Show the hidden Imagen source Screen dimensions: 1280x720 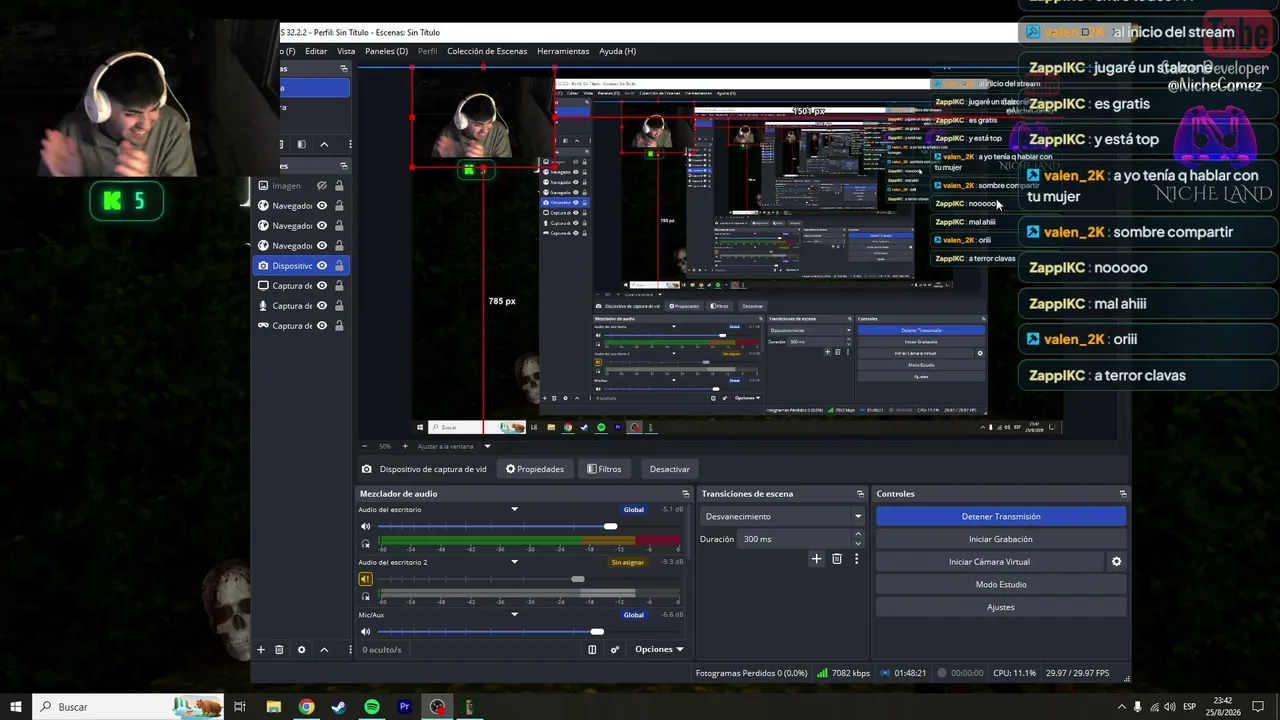pos(322,186)
